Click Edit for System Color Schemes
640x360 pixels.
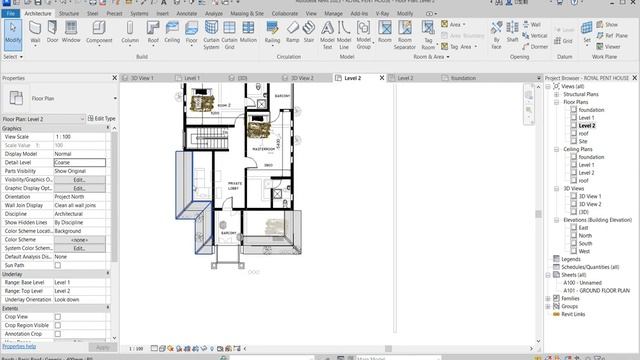tap(79, 248)
